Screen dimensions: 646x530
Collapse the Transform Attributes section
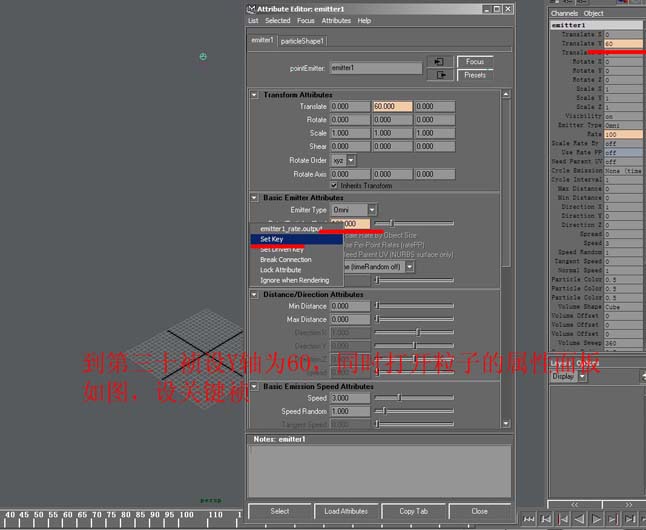254,95
